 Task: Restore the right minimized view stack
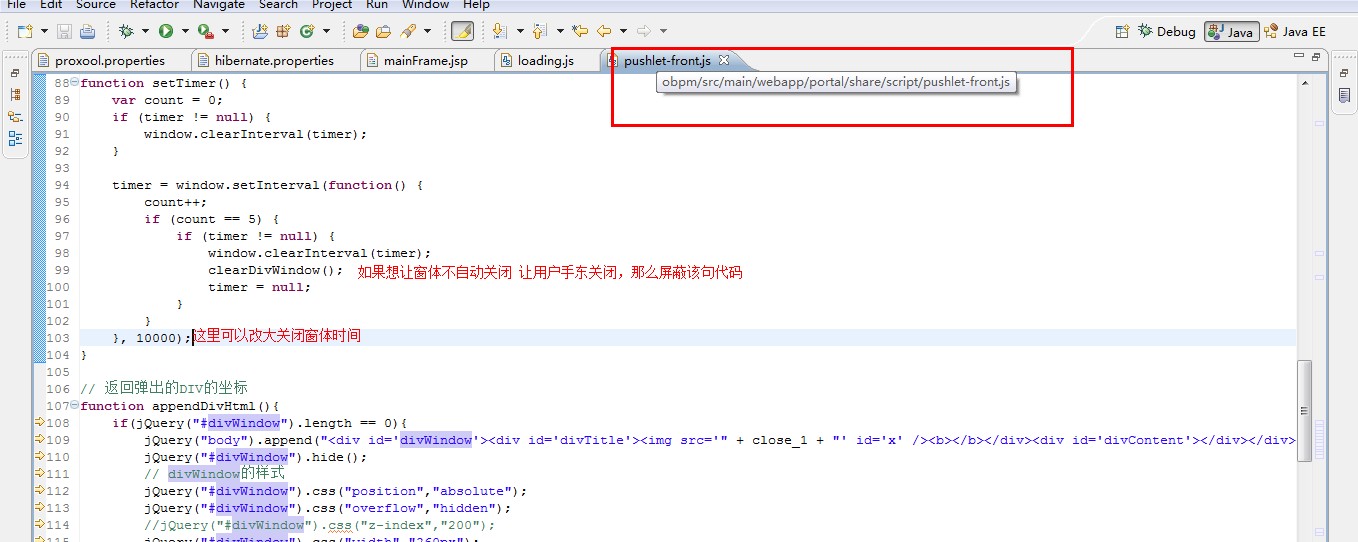tap(1344, 73)
